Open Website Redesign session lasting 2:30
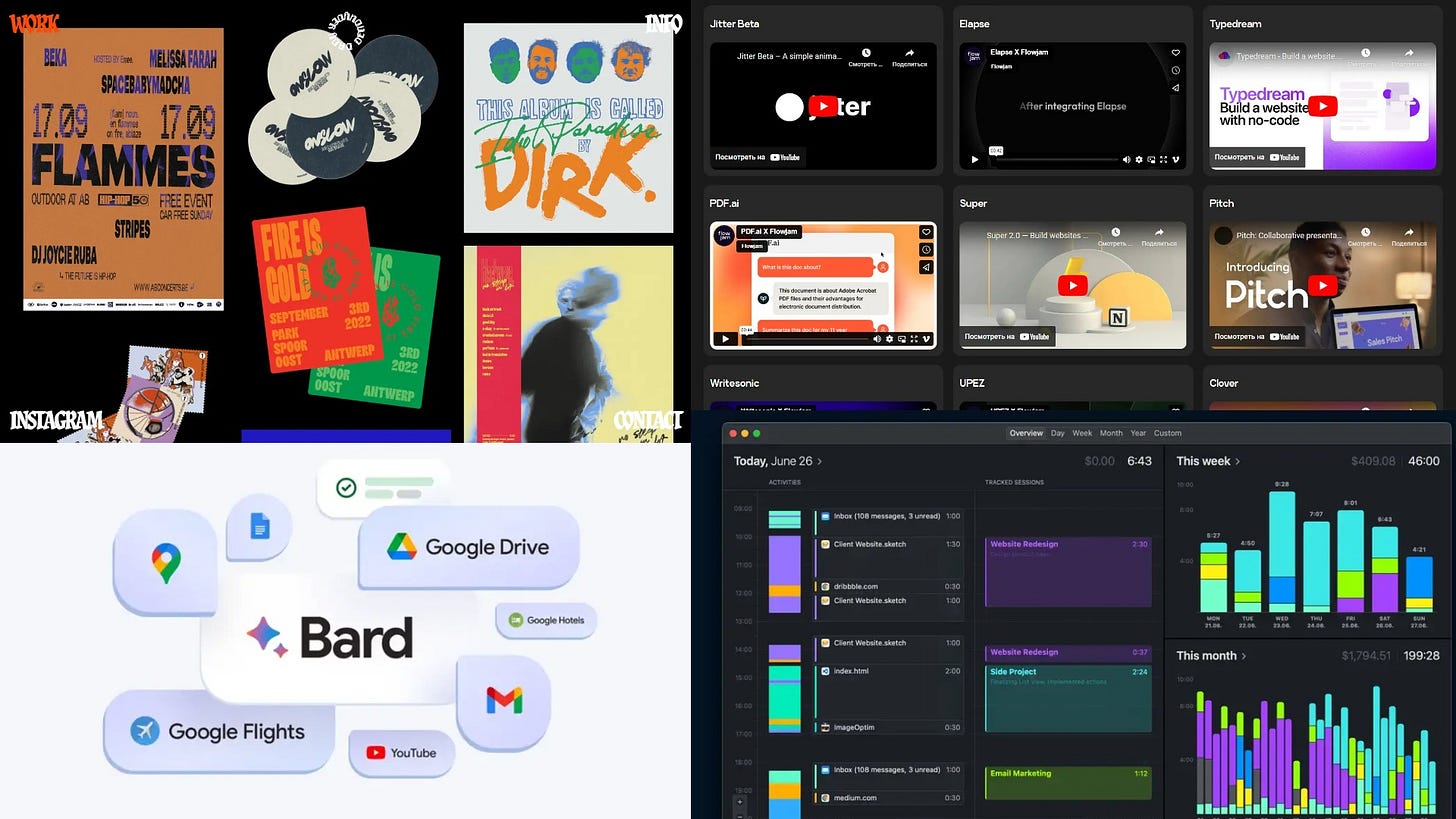1456x819 pixels. click(x=1068, y=572)
